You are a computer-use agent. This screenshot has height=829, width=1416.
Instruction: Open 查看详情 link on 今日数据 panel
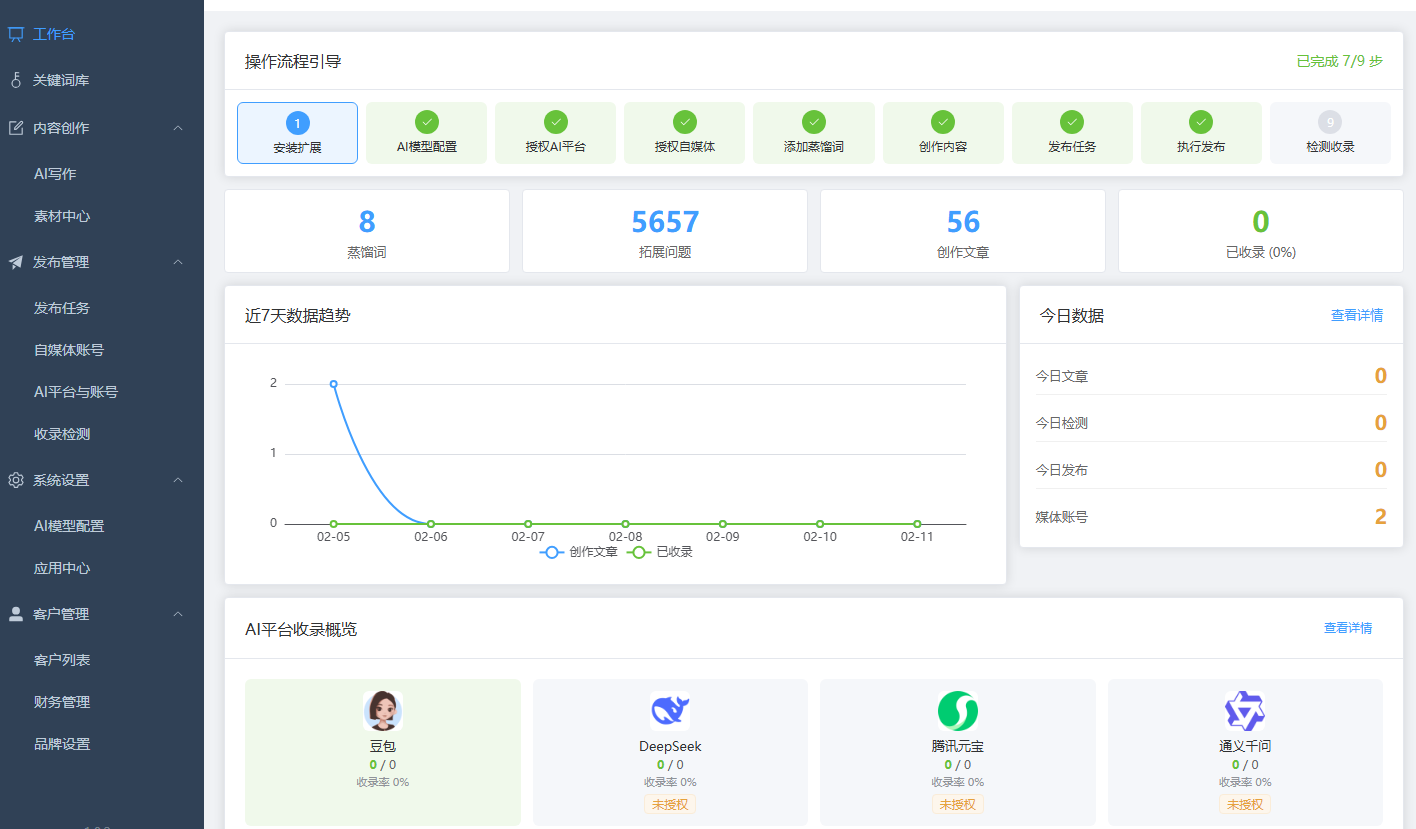pyautogui.click(x=1356, y=315)
